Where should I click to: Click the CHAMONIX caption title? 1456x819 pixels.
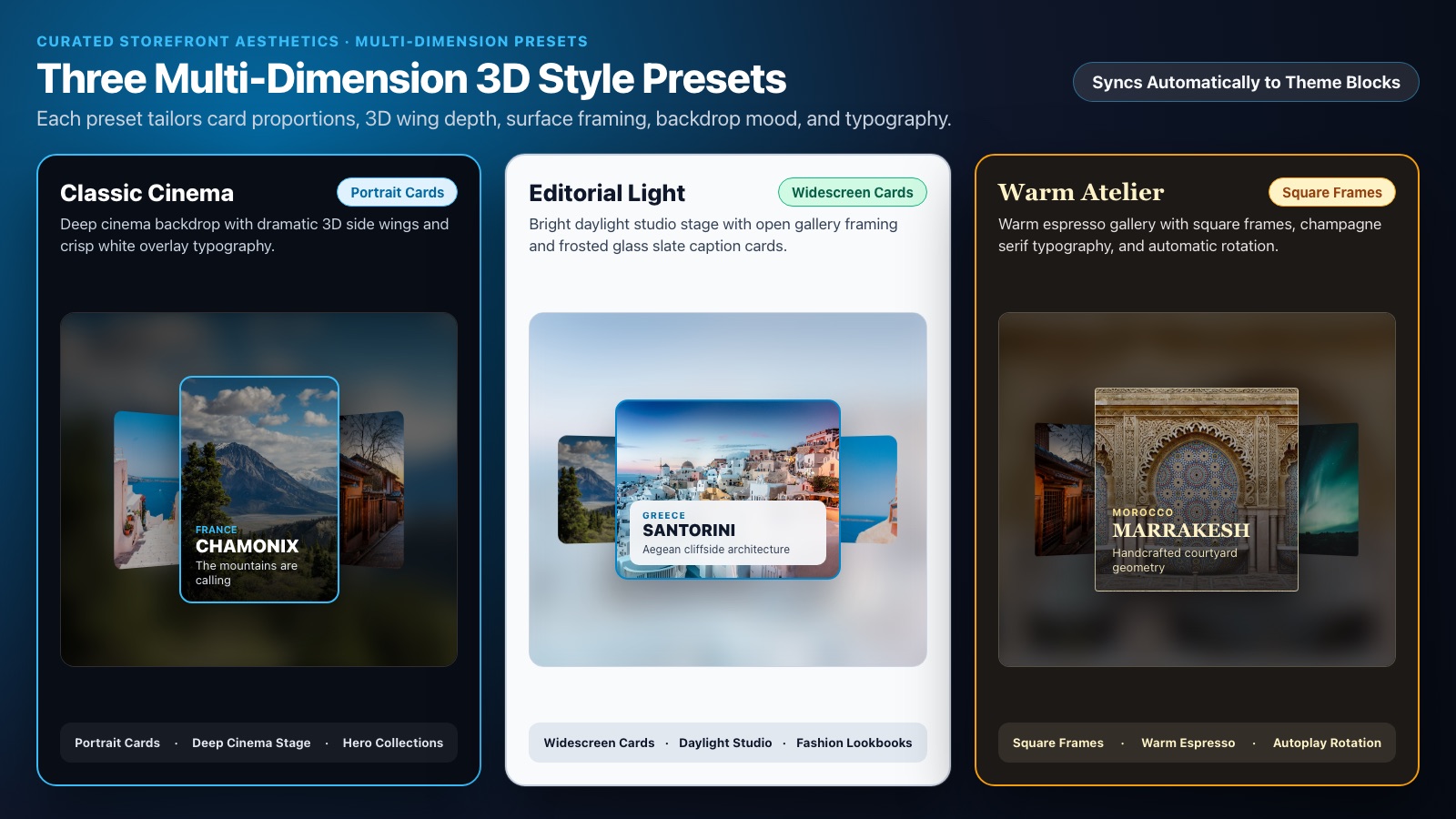[248, 546]
